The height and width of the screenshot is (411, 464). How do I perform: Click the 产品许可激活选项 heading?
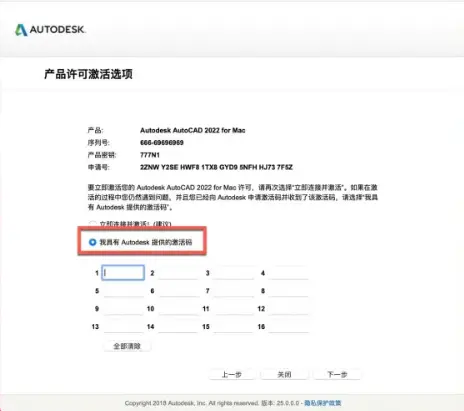click(x=88, y=74)
